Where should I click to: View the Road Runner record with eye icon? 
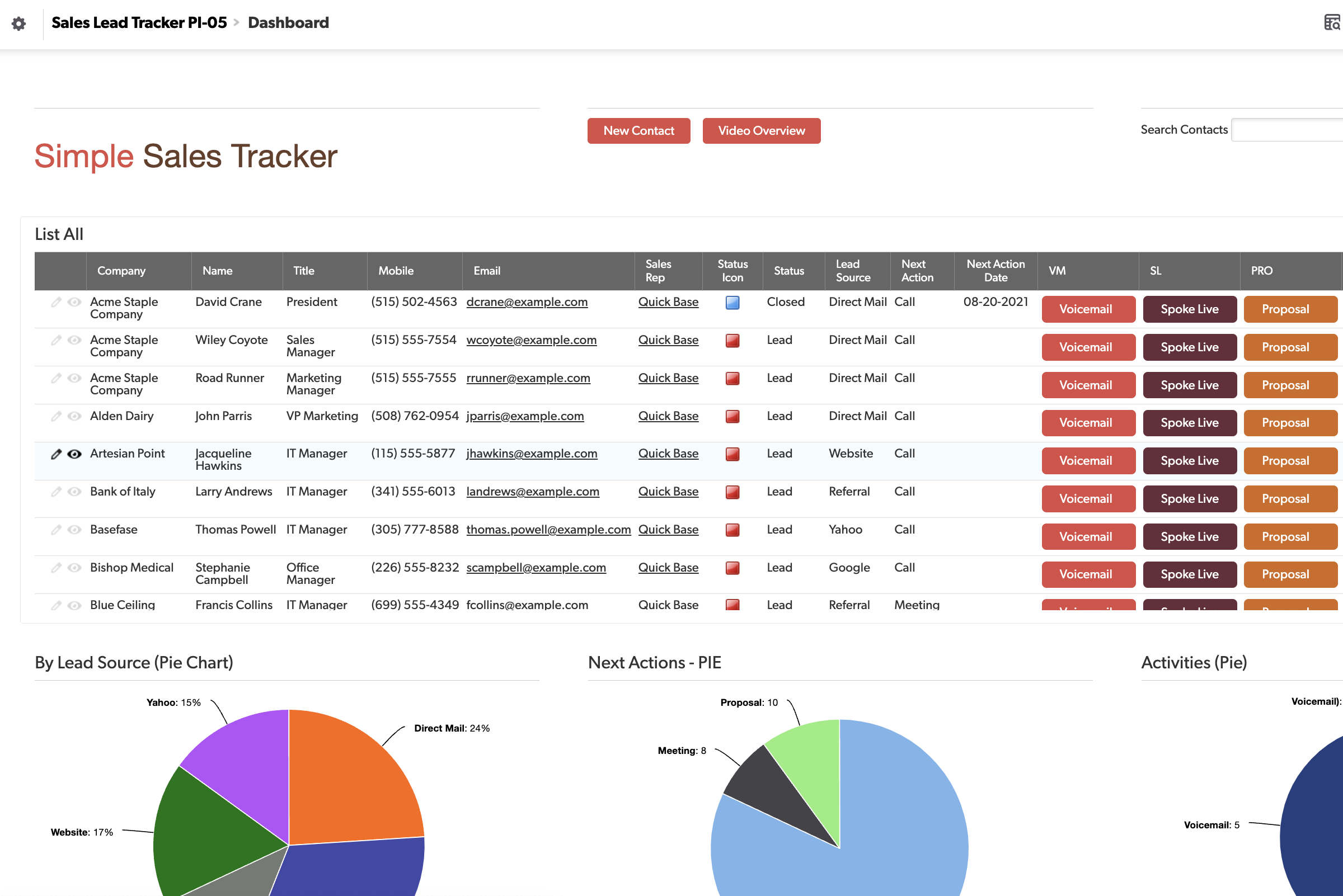[74, 378]
